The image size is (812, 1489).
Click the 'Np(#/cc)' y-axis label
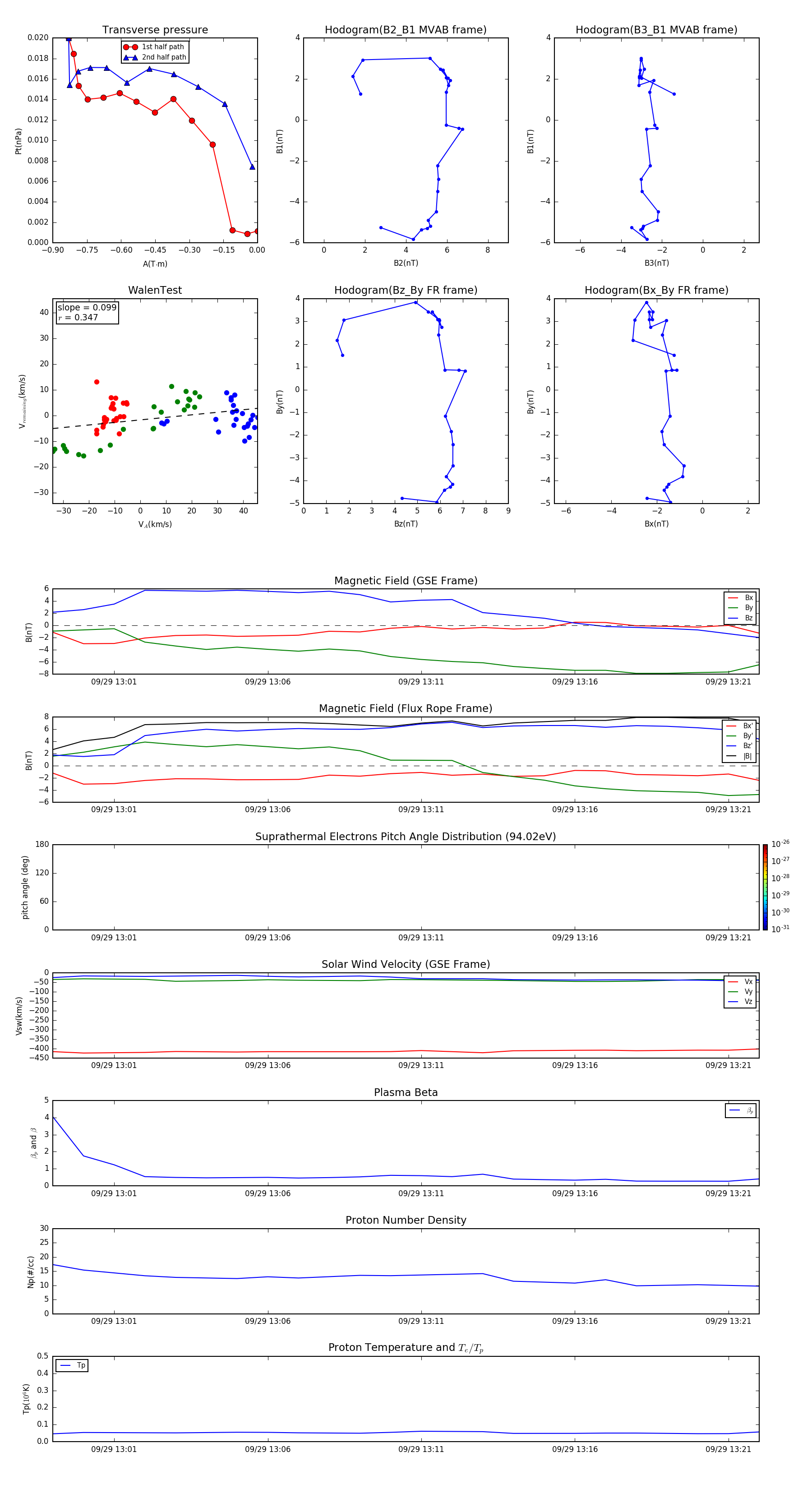point(31,1272)
